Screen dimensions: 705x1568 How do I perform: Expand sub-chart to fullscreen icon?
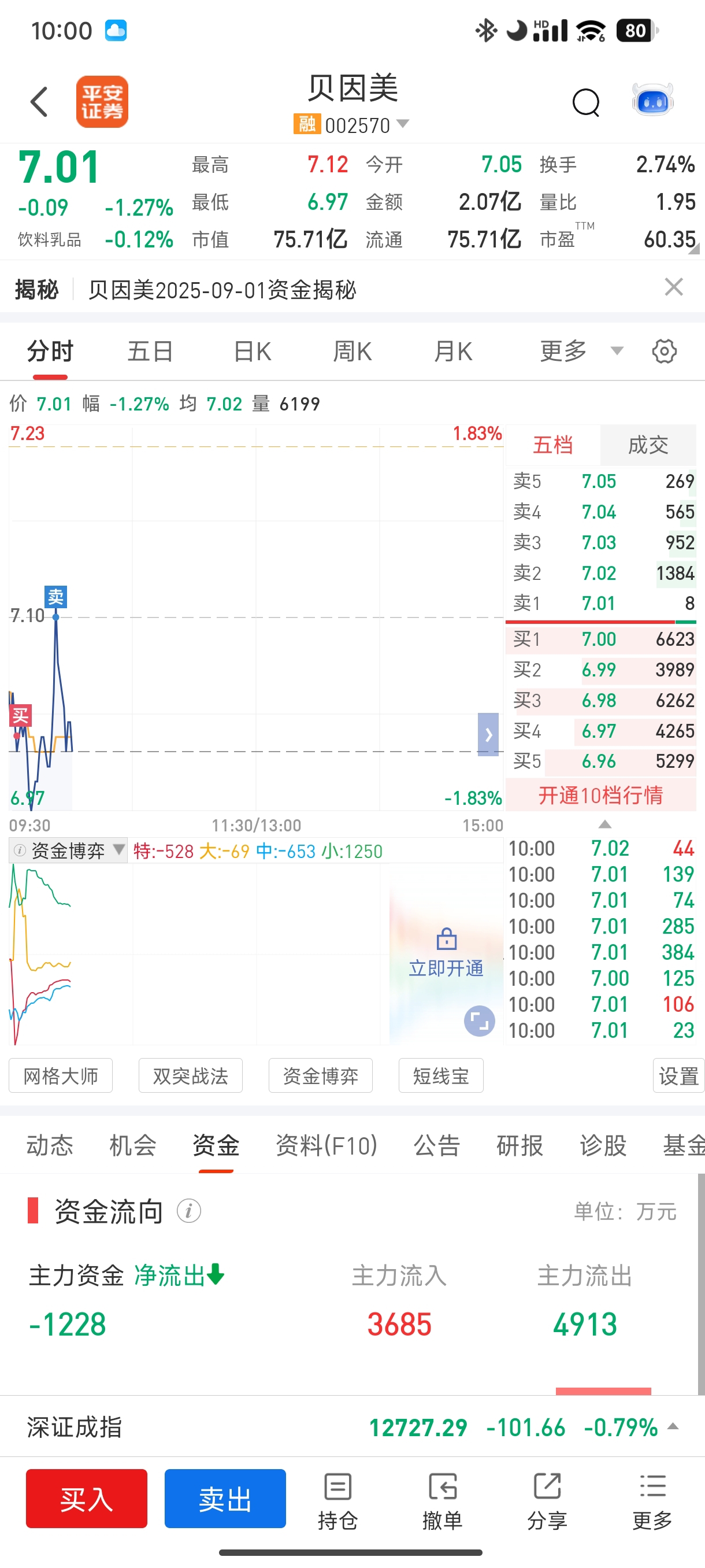click(x=479, y=1021)
